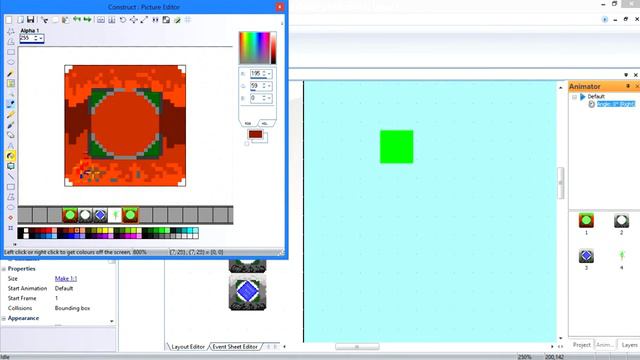
Task: Select the rectangle selection tool in left toolbox
Action: click(x=11, y=52)
